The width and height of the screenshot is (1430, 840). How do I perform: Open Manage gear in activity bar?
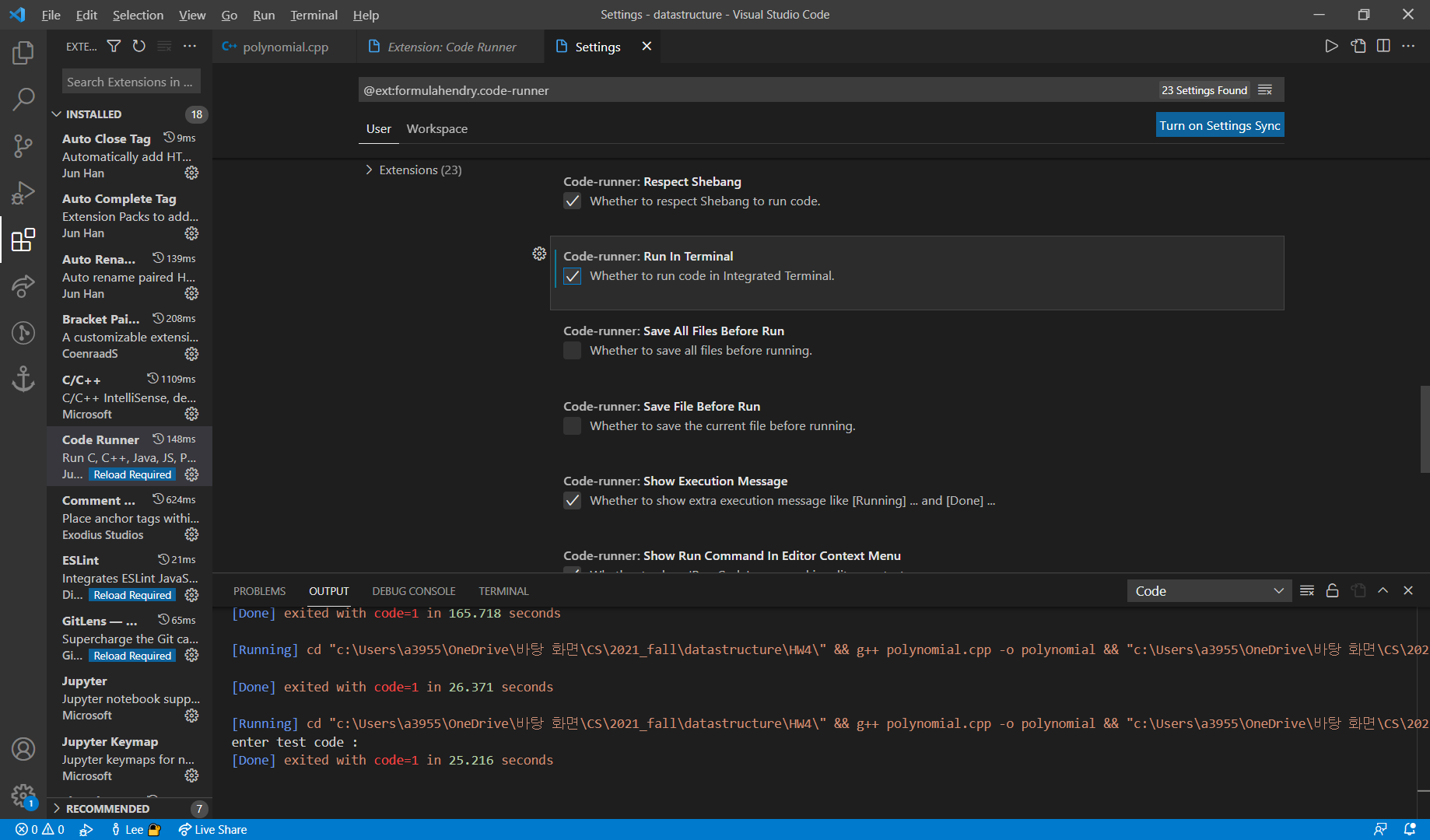23,796
